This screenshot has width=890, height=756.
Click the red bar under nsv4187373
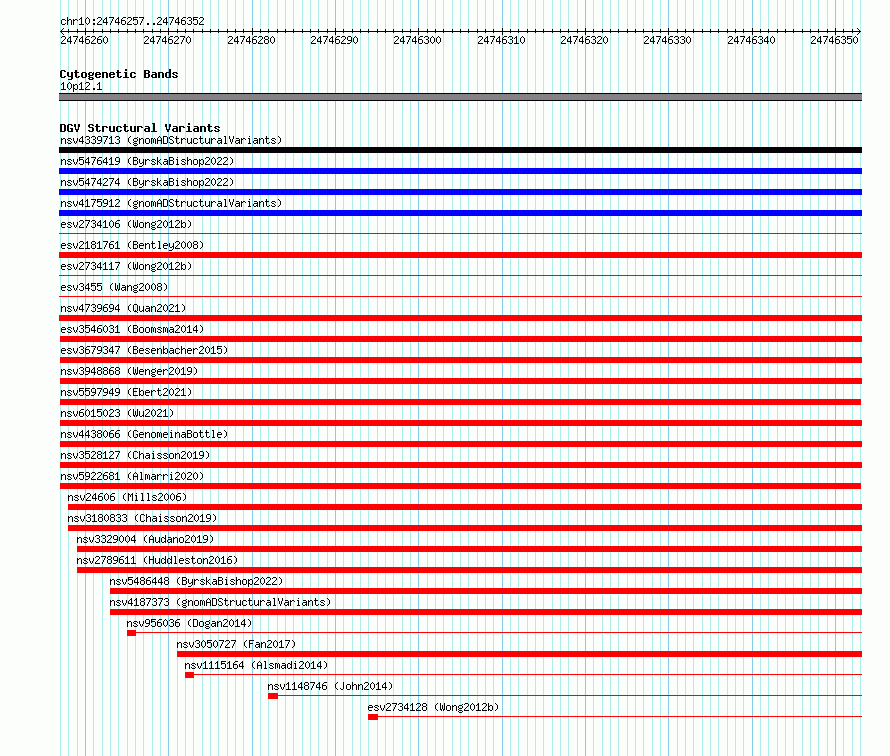[486, 612]
